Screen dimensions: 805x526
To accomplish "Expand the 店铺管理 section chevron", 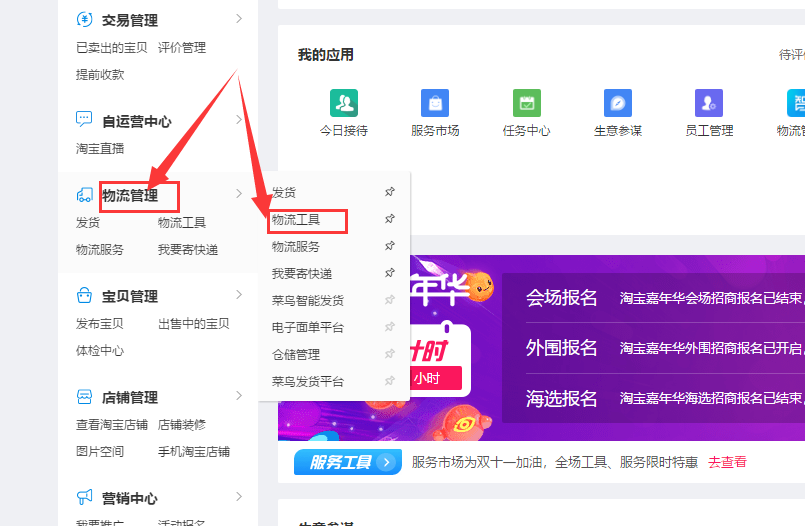I will (239, 396).
